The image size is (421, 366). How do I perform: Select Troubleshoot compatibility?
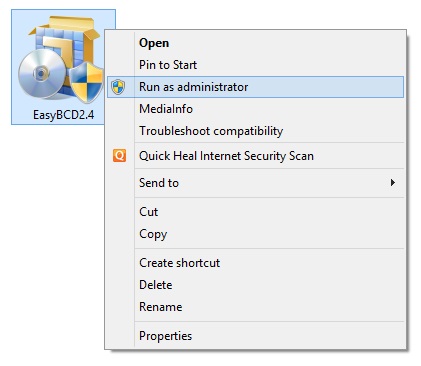click(x=211, y=131)
